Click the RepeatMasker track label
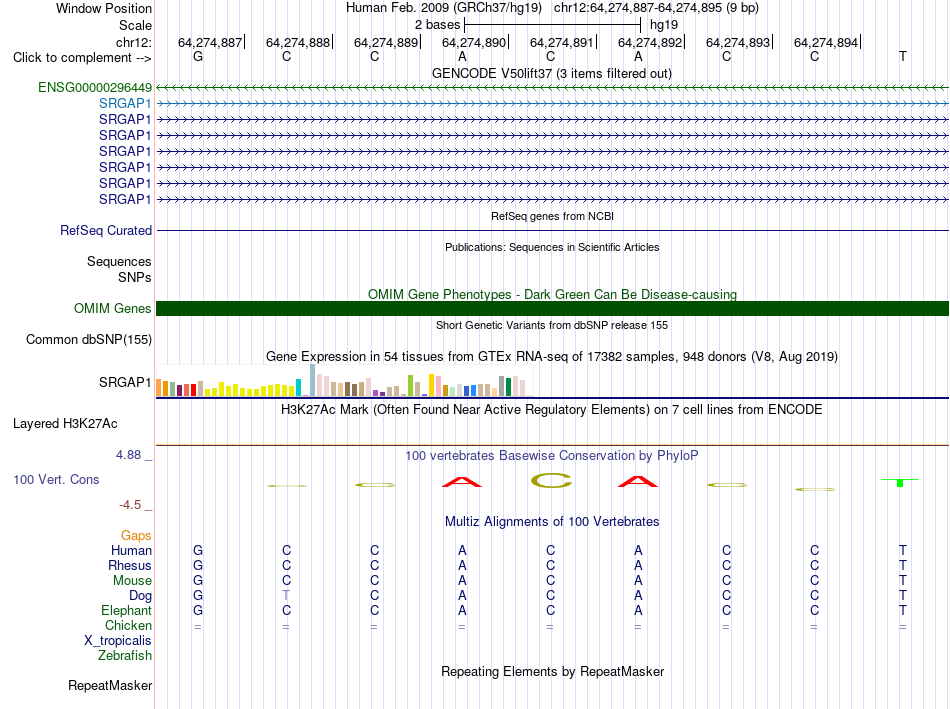 coord(110,685)
